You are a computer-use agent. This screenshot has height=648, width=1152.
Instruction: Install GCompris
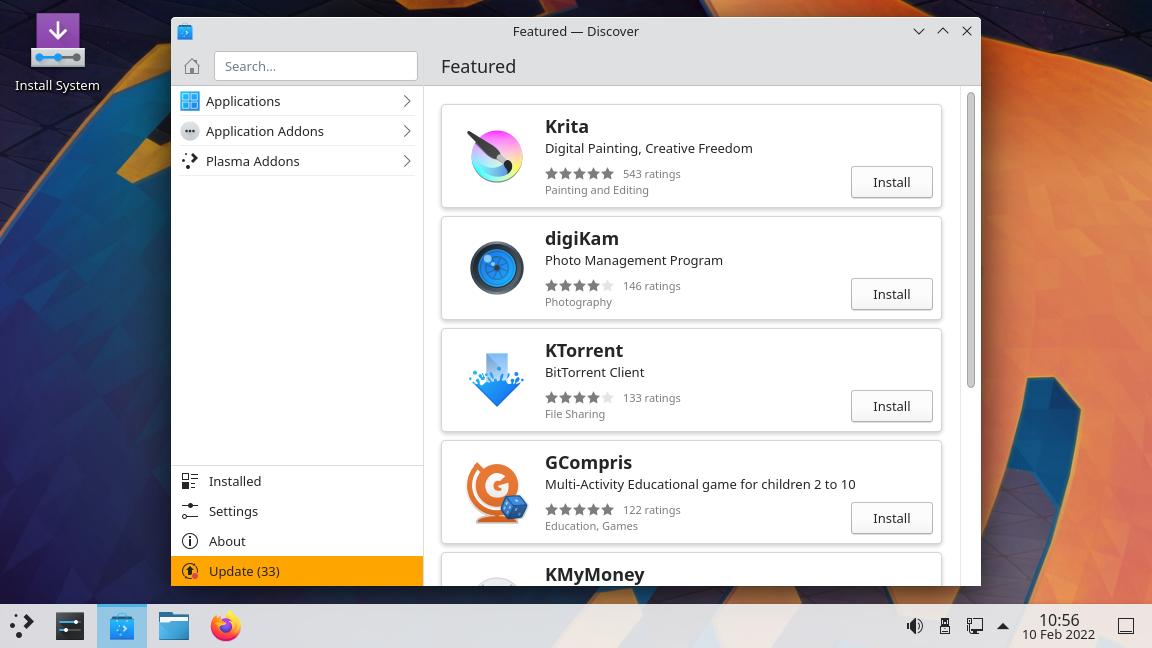tap(891, 518)
